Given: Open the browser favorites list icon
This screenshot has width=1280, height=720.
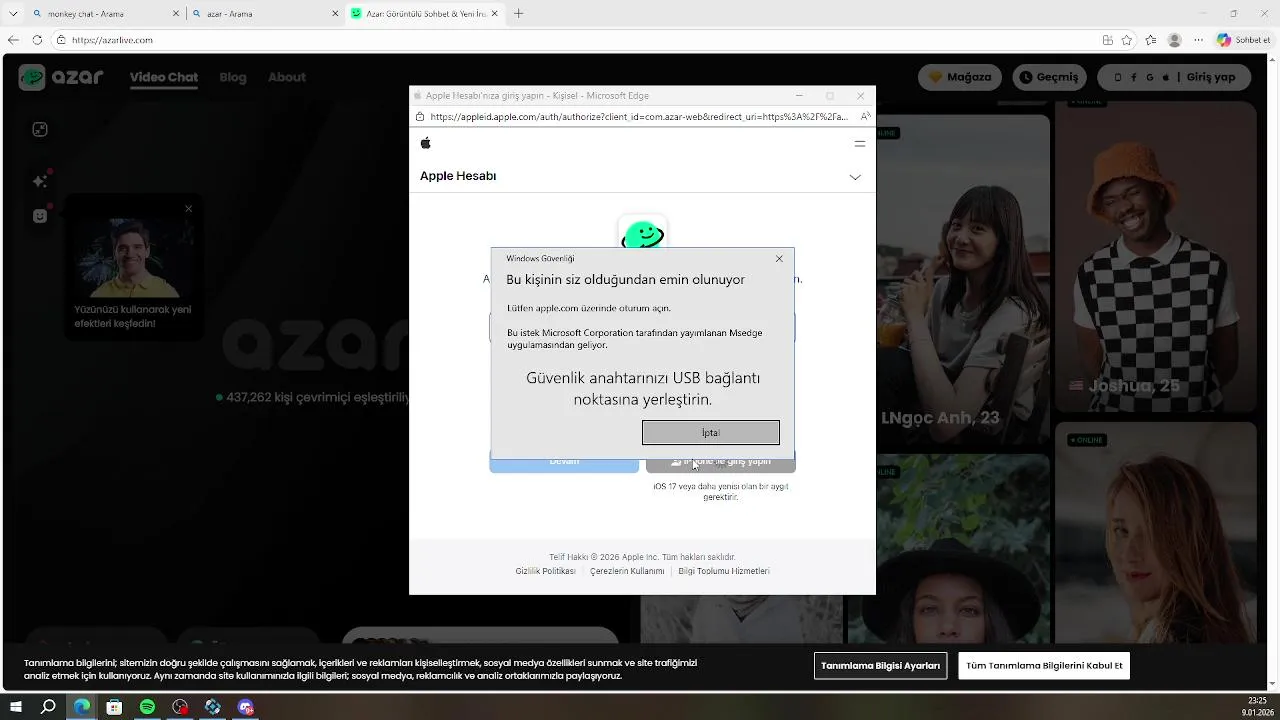Looking at the screenshot, I should (x=1151, y=40).
